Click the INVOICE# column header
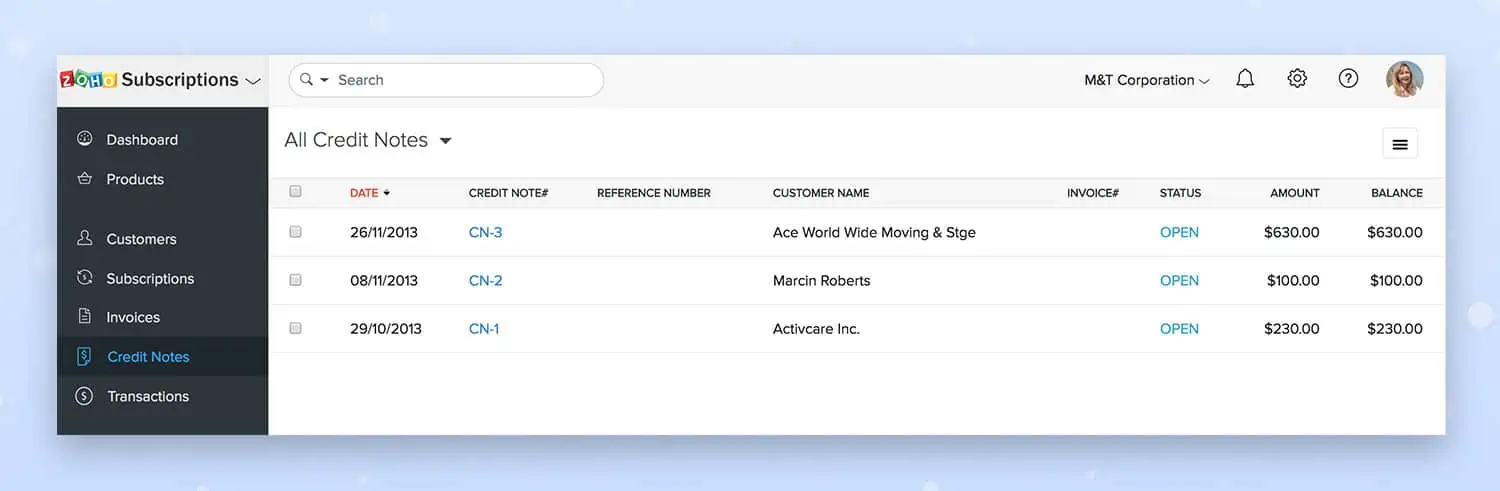Viewport: 1500px width, 491px height. click(x=1093, y=193)
